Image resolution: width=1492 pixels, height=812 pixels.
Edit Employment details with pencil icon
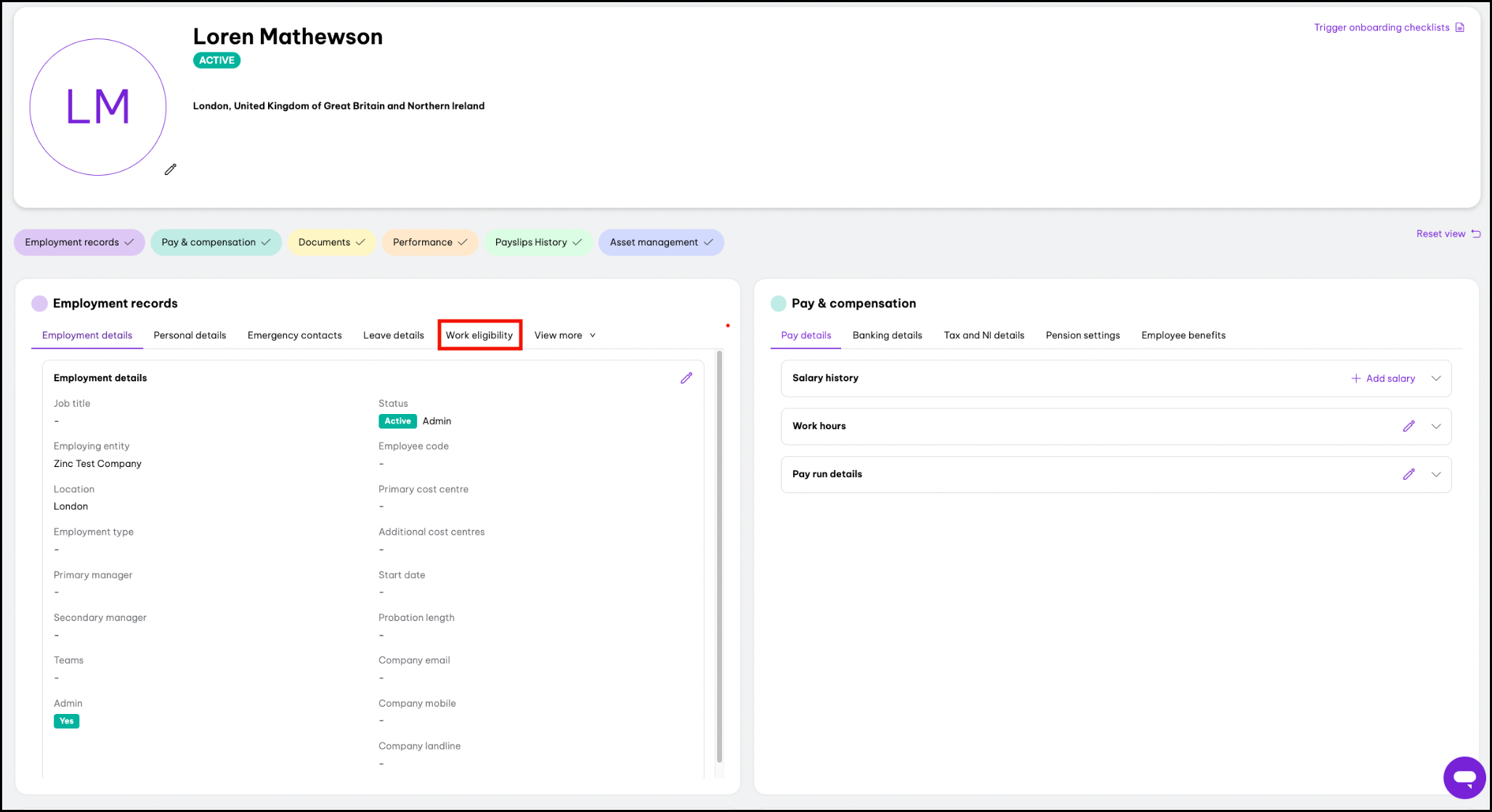coord(686,378)
